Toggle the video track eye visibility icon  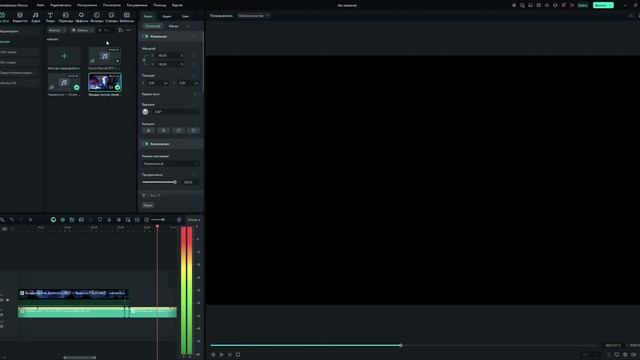click(x=7, y=300)
